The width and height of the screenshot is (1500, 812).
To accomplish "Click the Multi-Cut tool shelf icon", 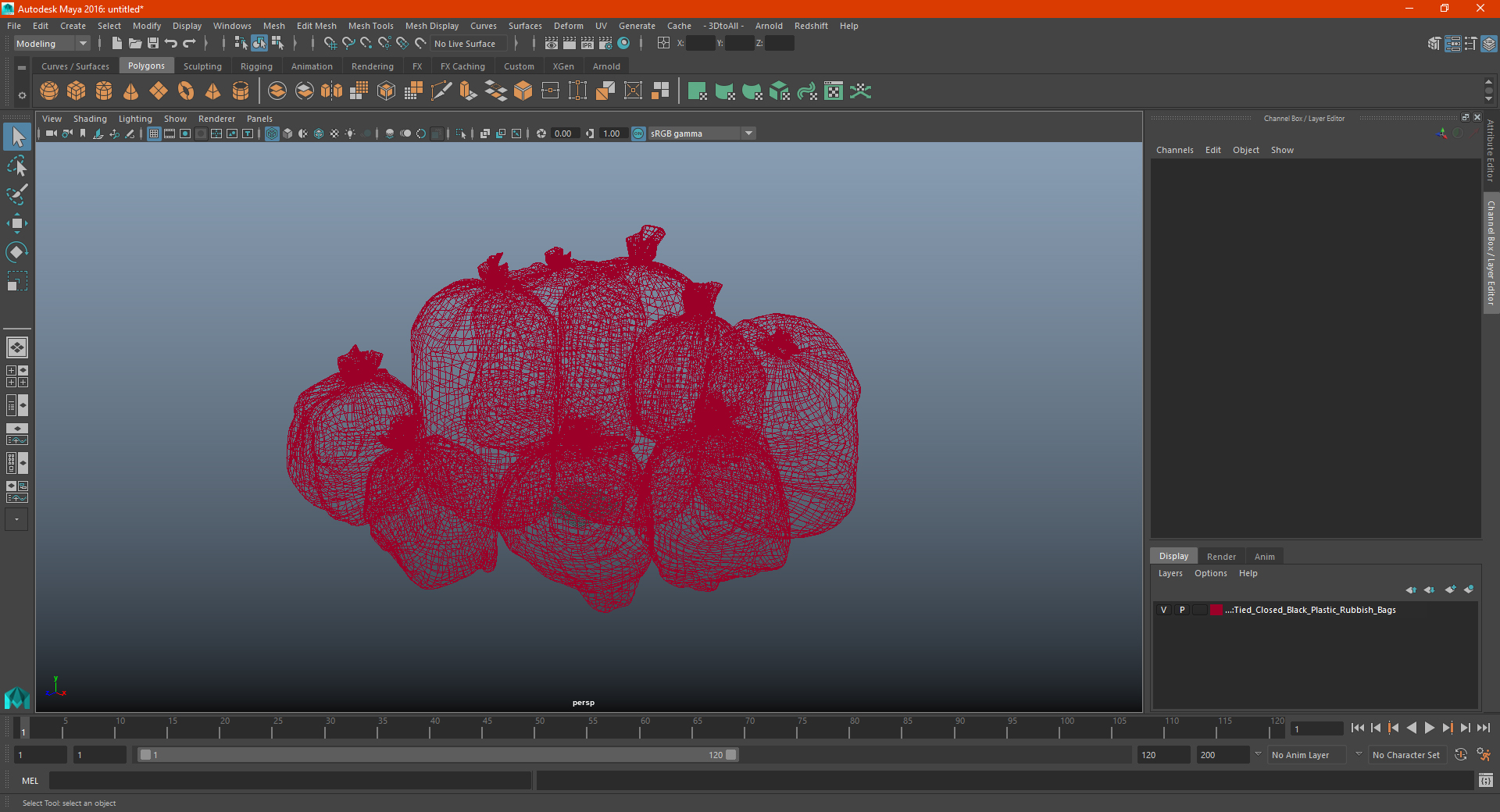I will (441, 91).
